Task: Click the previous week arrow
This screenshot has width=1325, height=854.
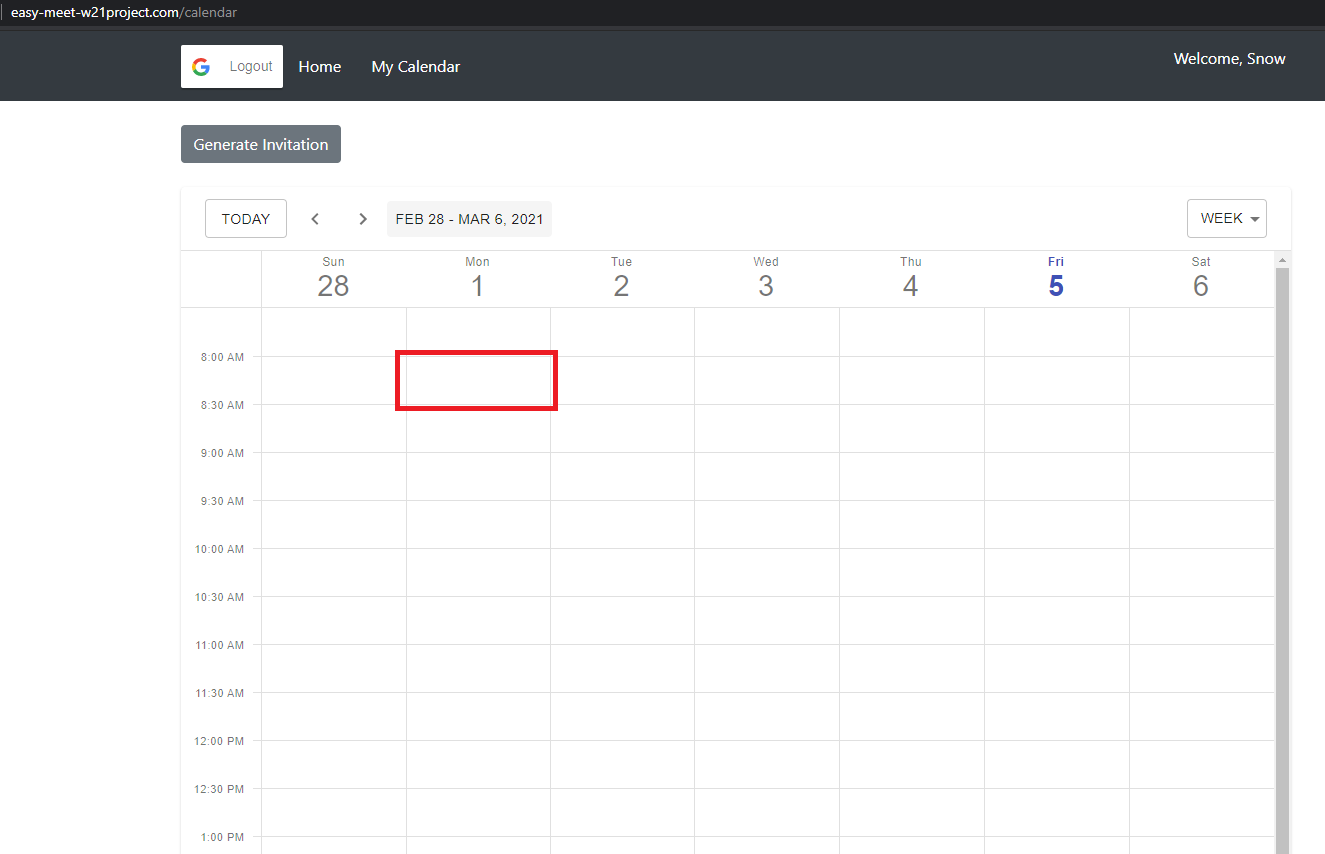Action: coord(315,218)
